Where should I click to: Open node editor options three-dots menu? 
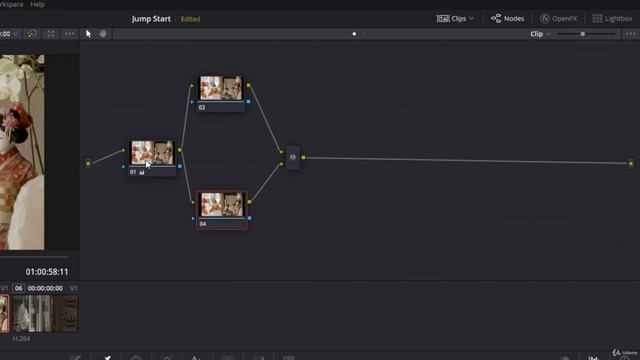[x=631, y=34]
